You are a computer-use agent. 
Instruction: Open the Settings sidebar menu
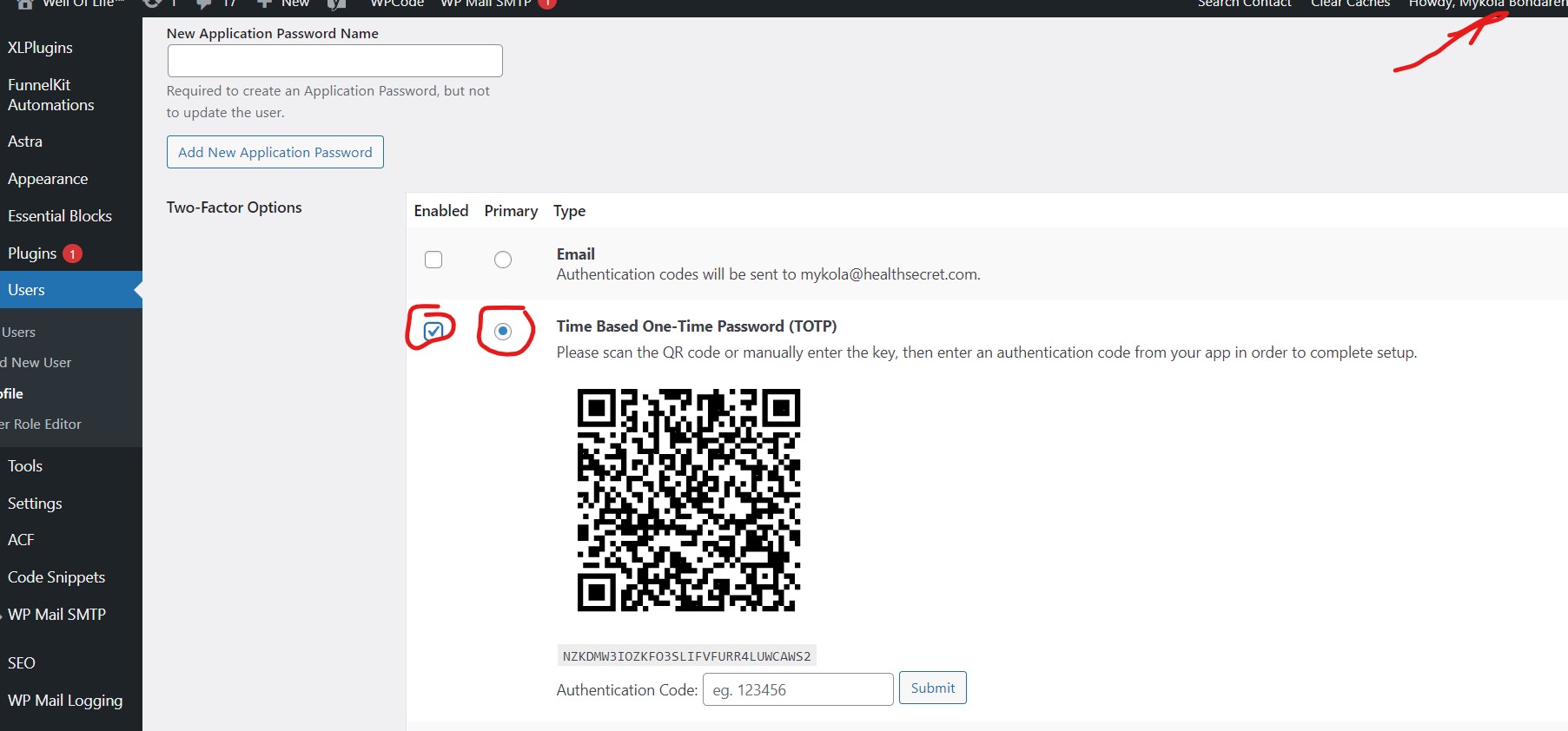point(35,504)
